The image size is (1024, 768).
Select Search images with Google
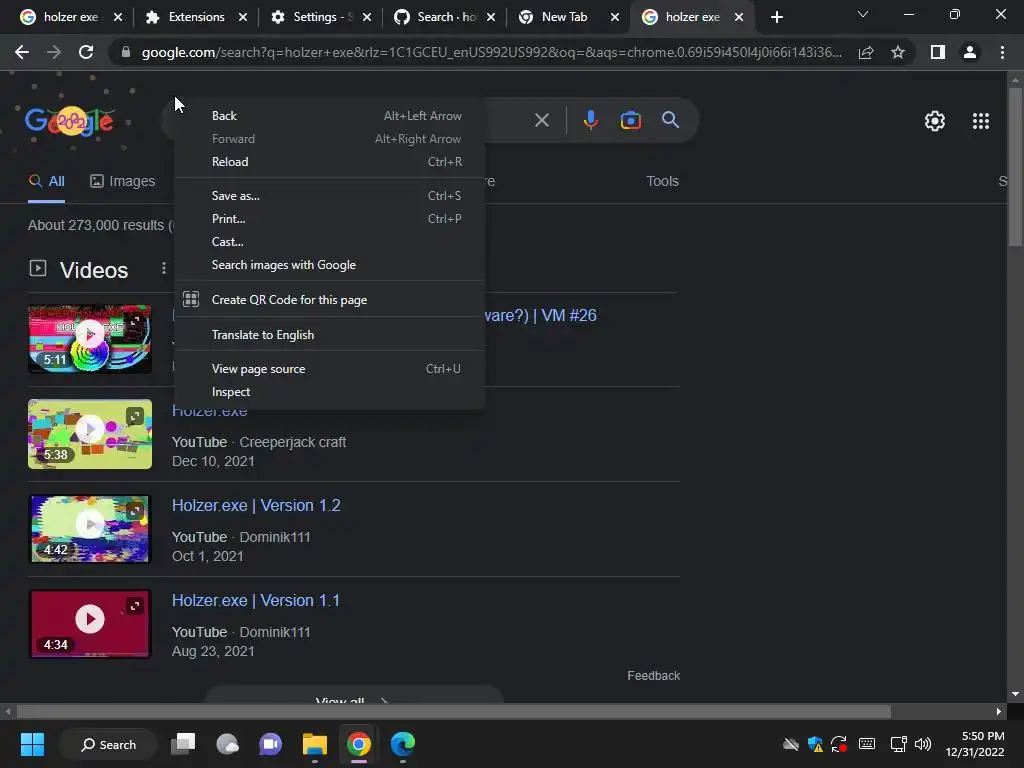click(329, 264)
